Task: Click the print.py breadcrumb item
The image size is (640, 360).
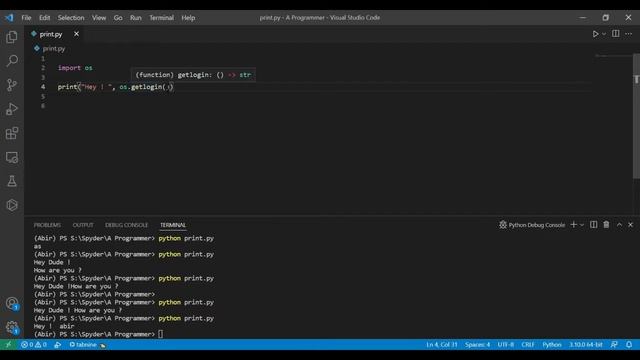Action: (x=54, y=49)
